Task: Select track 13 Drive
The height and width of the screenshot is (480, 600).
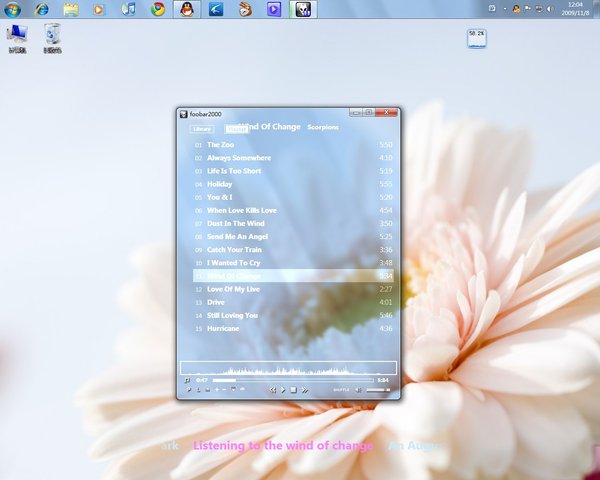Action: tap(293, 302)
